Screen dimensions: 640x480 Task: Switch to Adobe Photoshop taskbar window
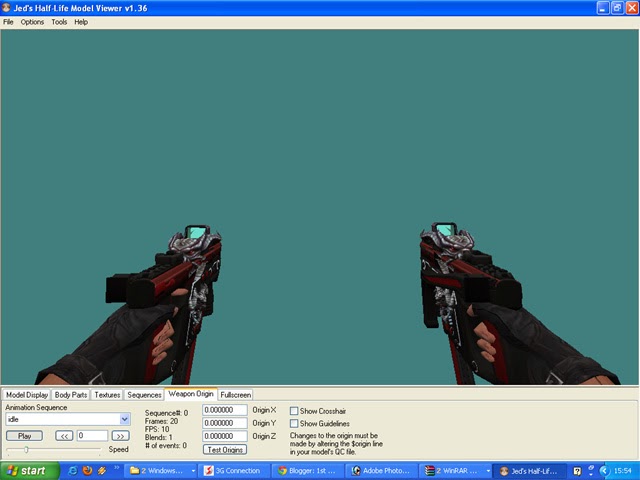pos(382,471)
